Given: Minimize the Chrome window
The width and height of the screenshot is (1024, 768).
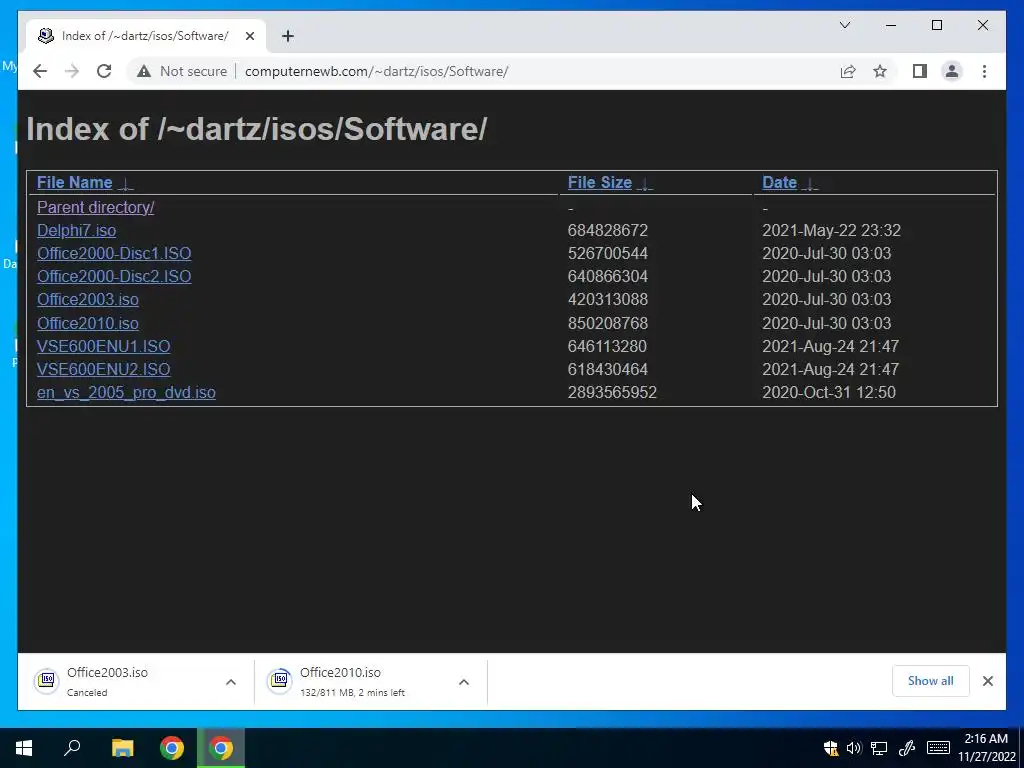Looking at the screenshot, I should click(891, 25).
